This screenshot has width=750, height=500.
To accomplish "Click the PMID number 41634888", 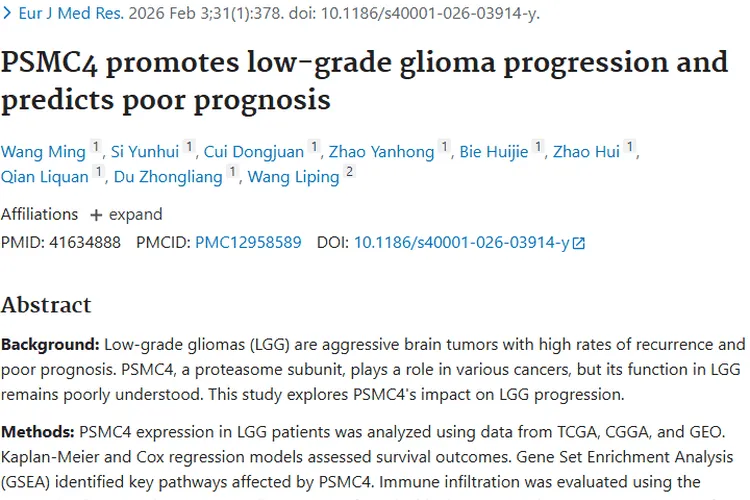I will tap(84, 242).
